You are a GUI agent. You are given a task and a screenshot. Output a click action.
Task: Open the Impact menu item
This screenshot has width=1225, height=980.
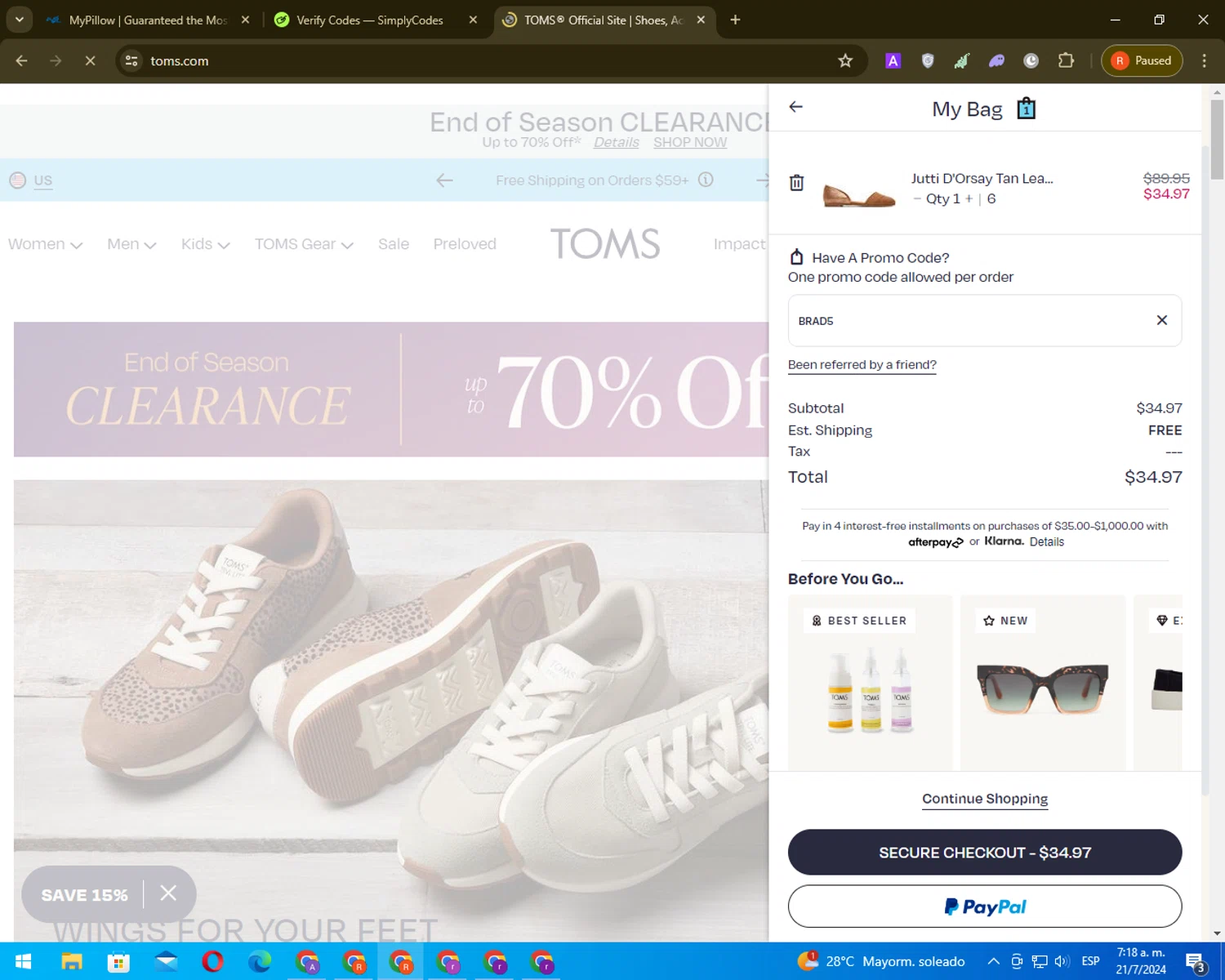pos(739,244)
